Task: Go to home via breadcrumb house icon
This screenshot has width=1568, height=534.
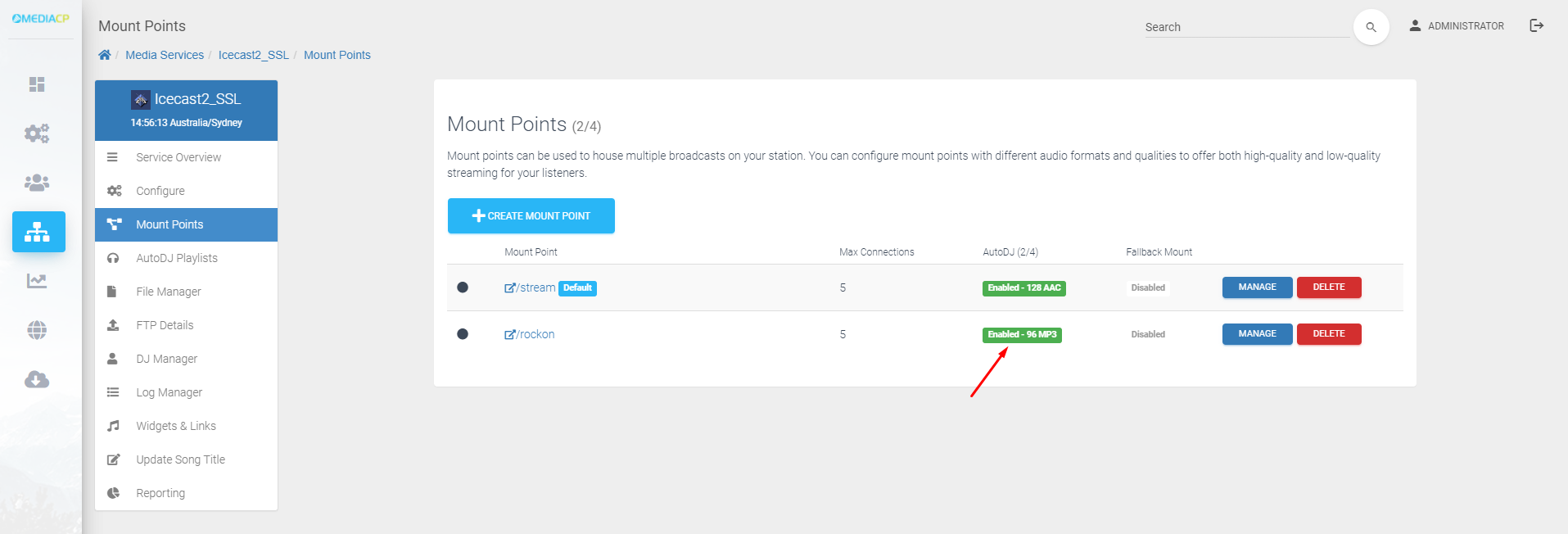Action: [x=105, y=55]
